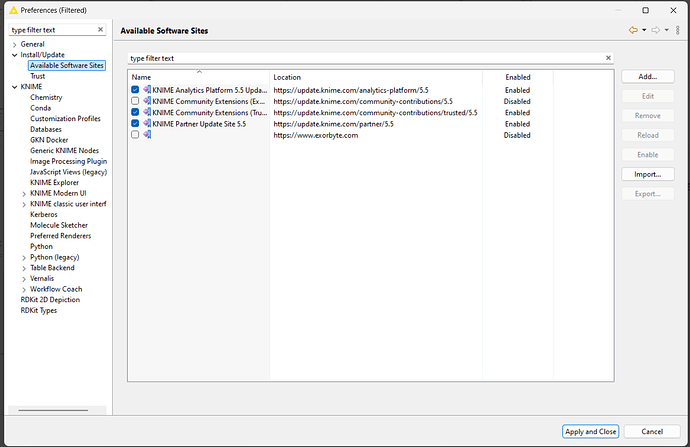690x447 pixels.
Task: Expand the Vernalis node
Action: click(24, 278)
